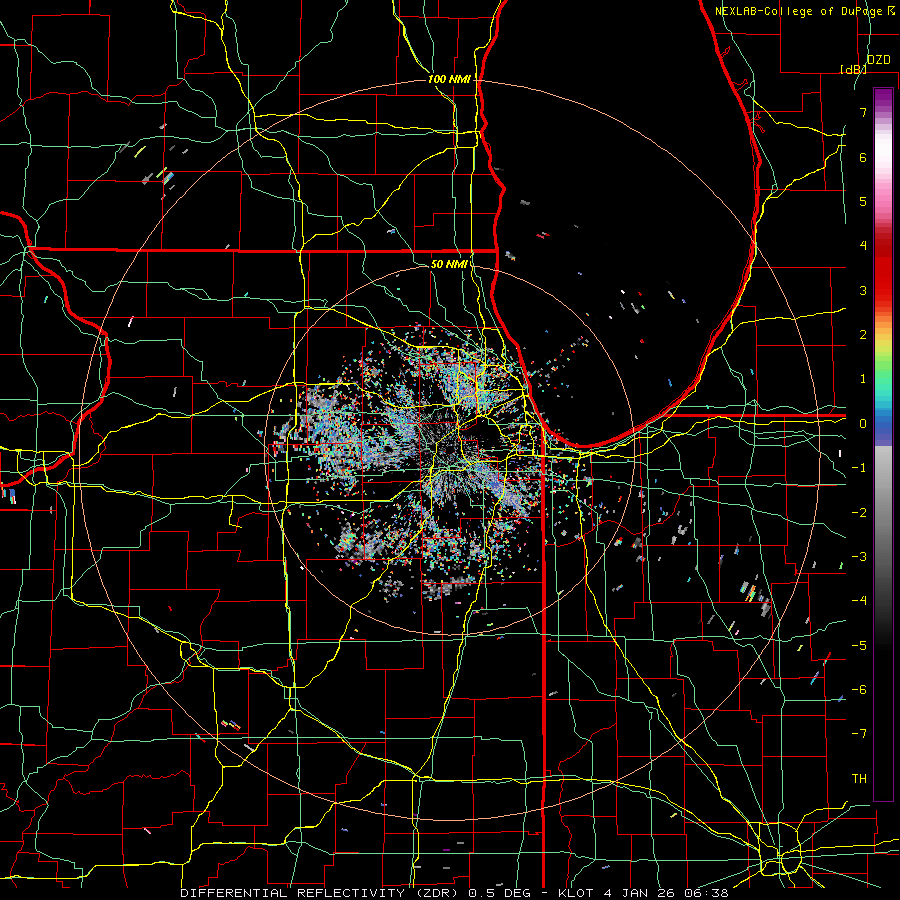Select the 2 dB scale label

863,335
